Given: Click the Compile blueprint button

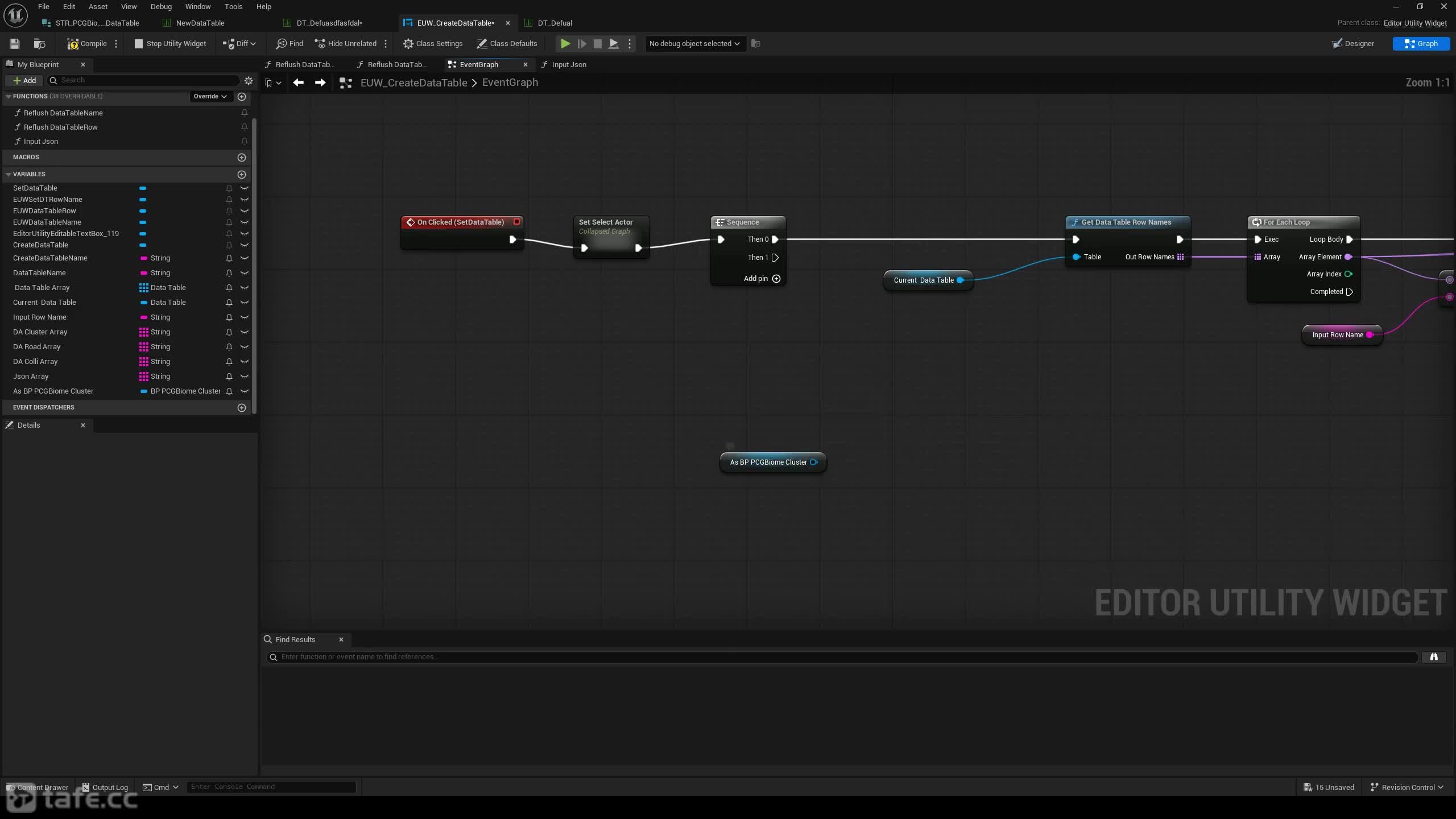Looking at the screenshot, I should pos(86,44).
